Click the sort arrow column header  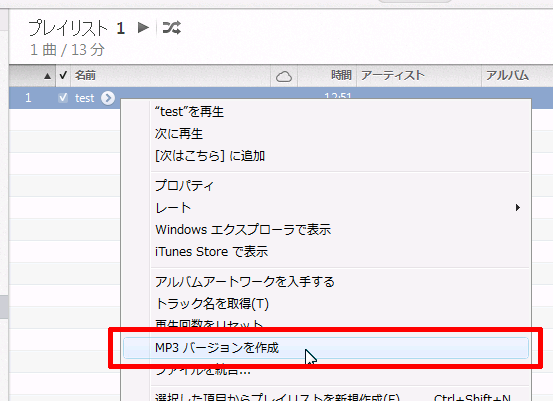47,76
